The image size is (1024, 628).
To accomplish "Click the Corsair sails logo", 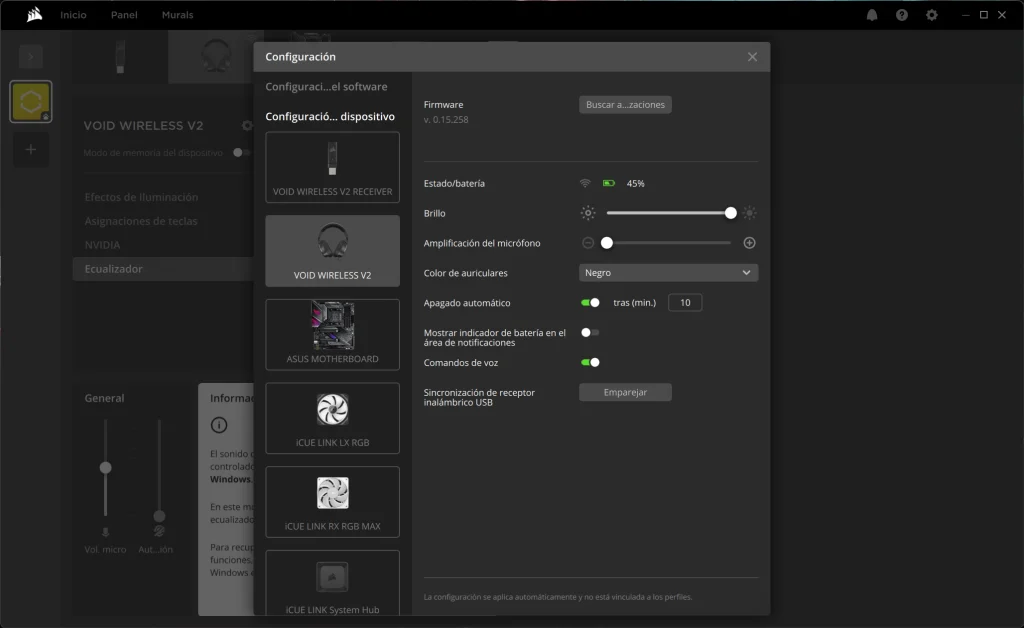I will coord(34,14).
